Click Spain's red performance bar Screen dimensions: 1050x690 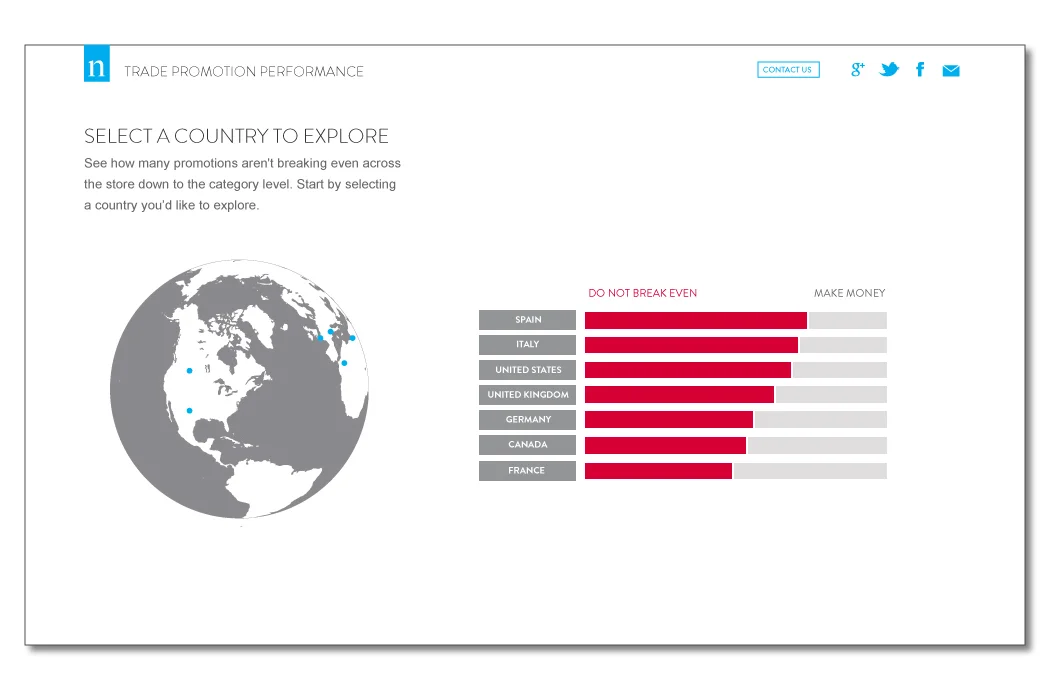click(696, 320)
